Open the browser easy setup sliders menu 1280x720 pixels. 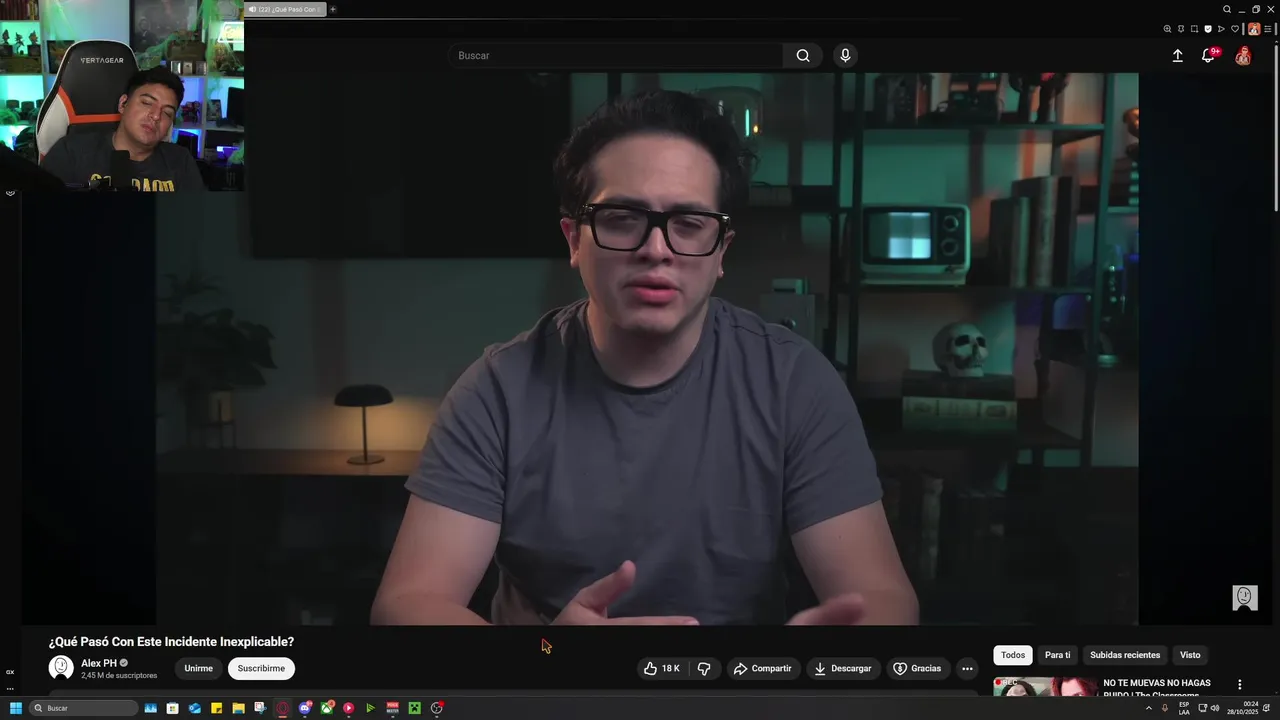pyautogui.click(x=1268, y=29)
